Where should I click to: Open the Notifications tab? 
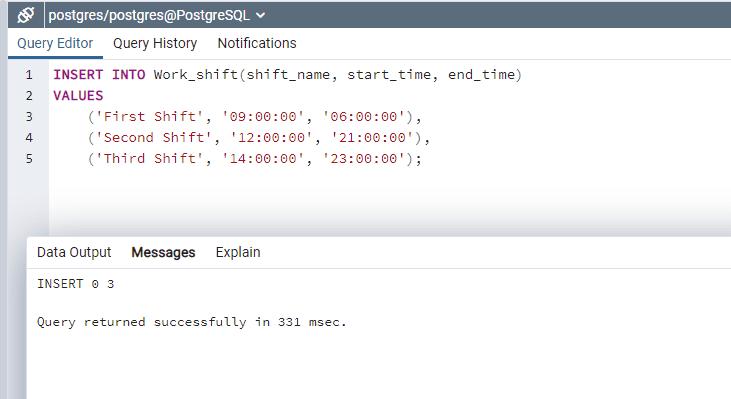[257, 43]
